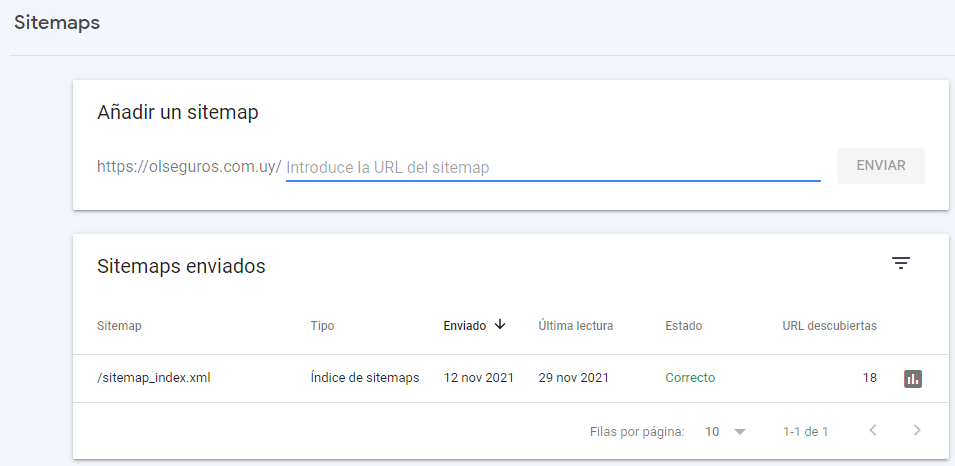955x466 pixels.
Task: Open the filter icon in Sitemaps enviados
Action: (900, 263)
